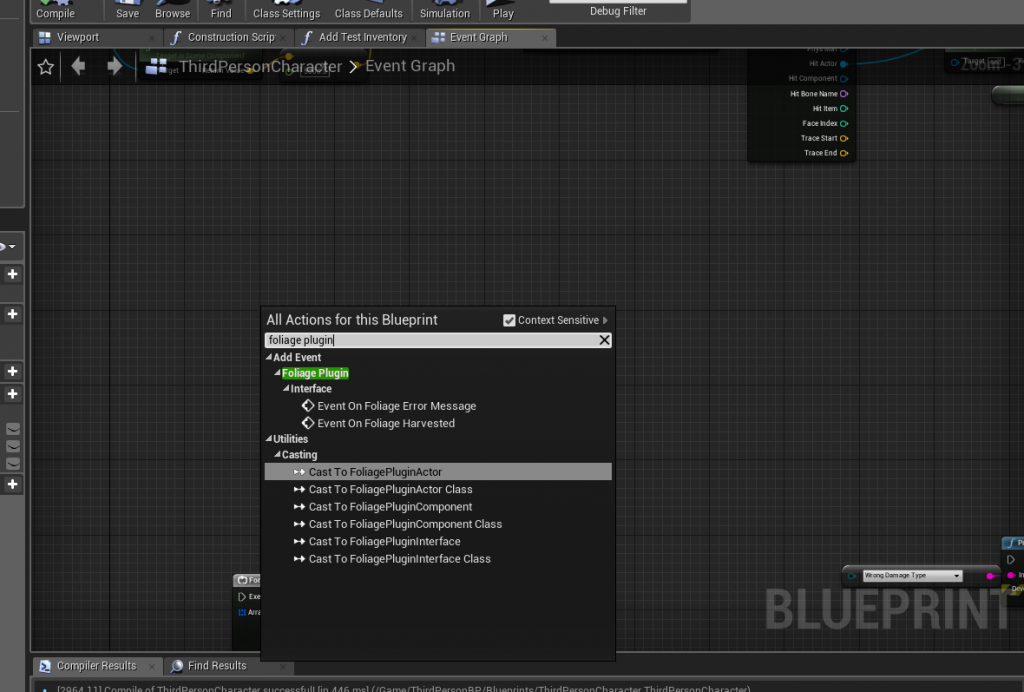Click the Event On Foliage Harvested diamond icon
1024x692 pixels.
308,423
